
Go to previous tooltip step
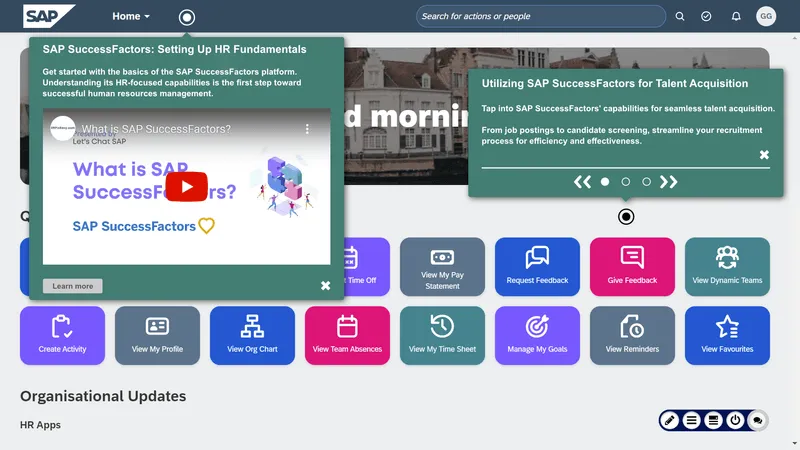click(x=582, y=182)
